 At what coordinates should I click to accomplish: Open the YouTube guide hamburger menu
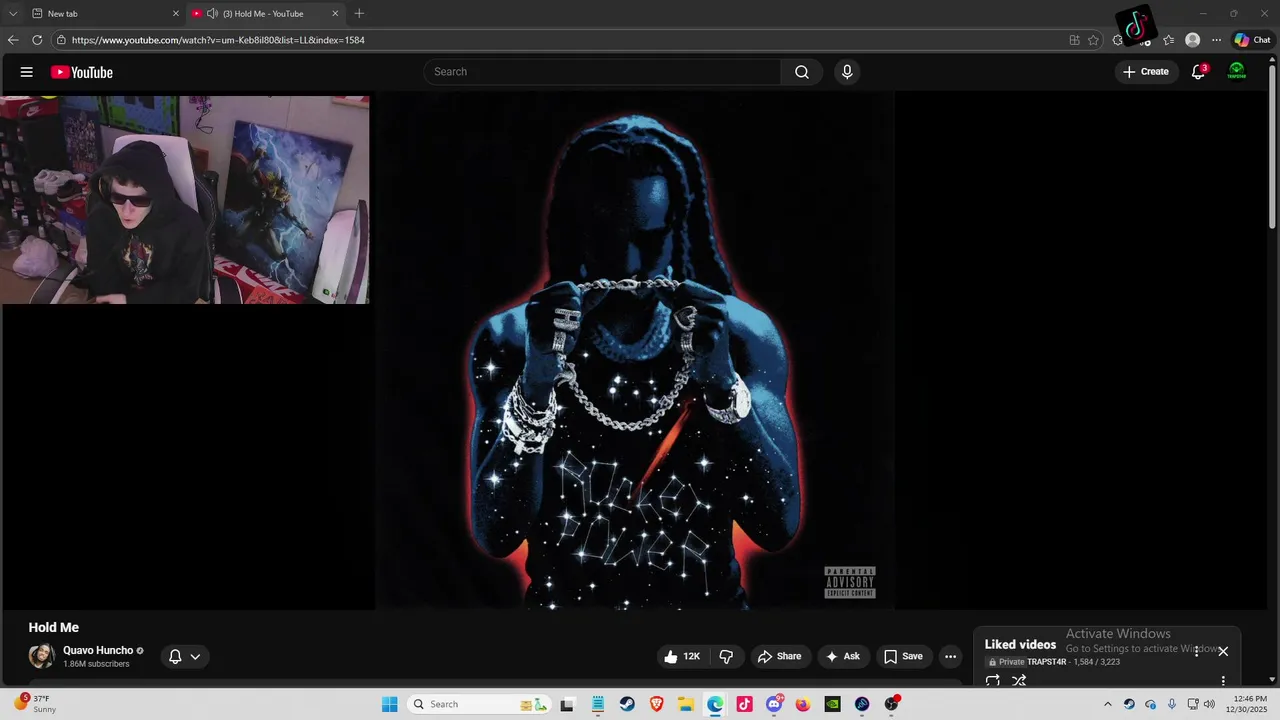click(27, 72)
